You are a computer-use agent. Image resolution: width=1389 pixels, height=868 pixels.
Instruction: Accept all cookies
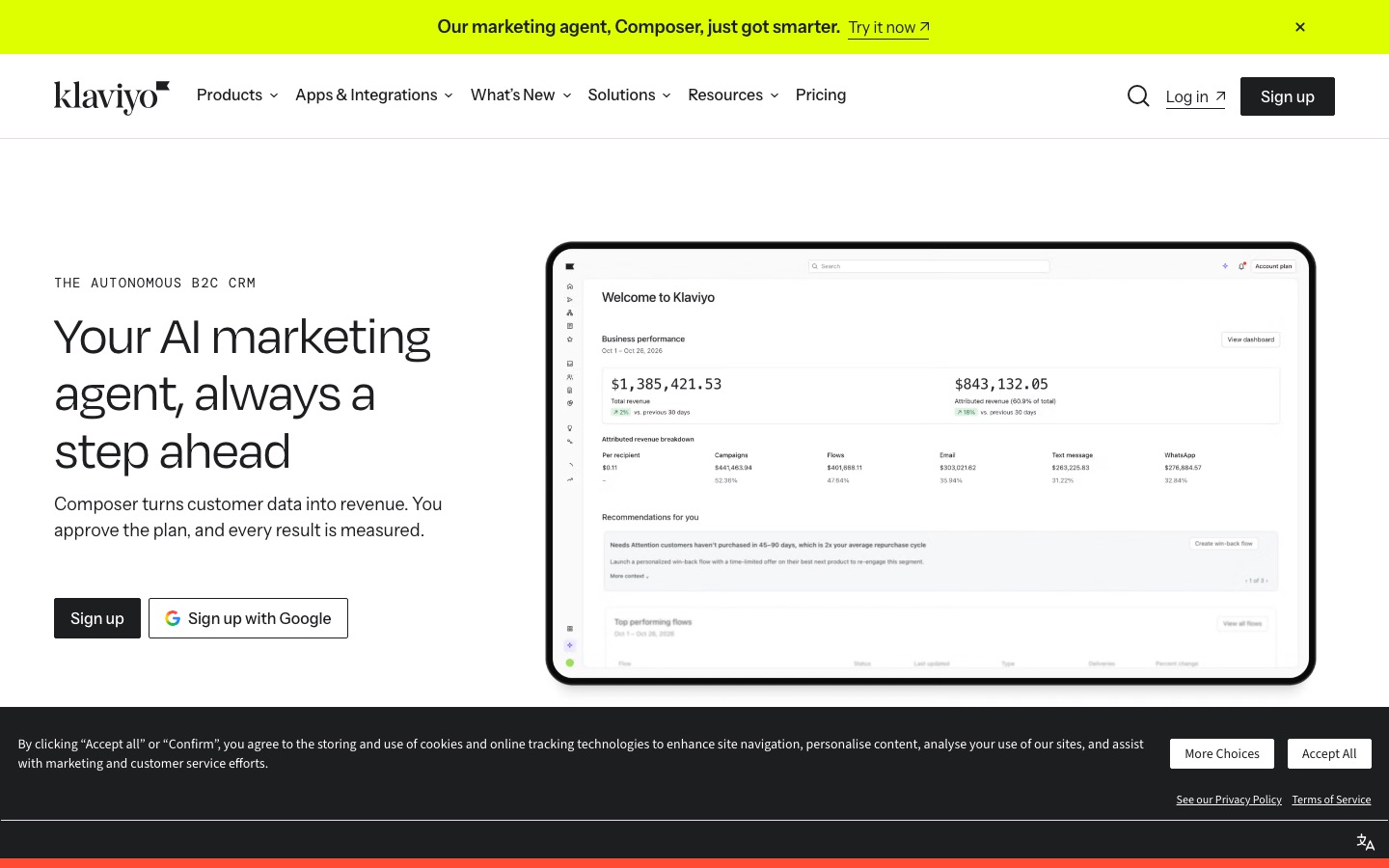click(1329, 754)
